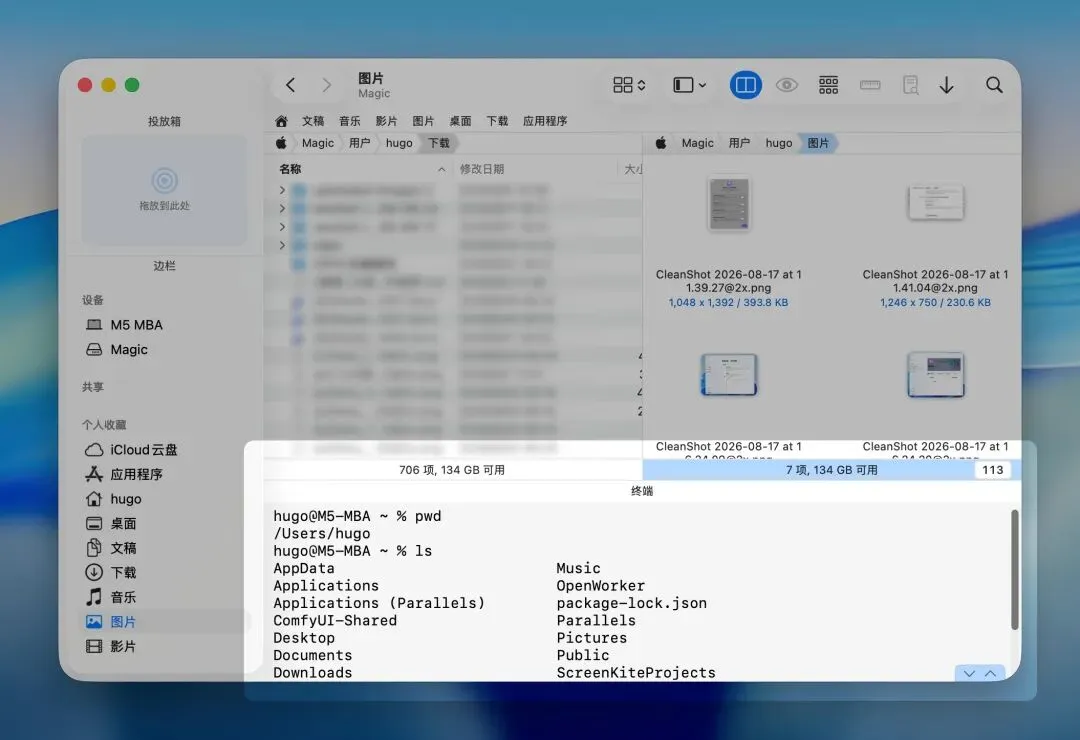1080x740 pixels.
Task: Open the sidebar layout dropdown
Action: (x=689, y=85)
